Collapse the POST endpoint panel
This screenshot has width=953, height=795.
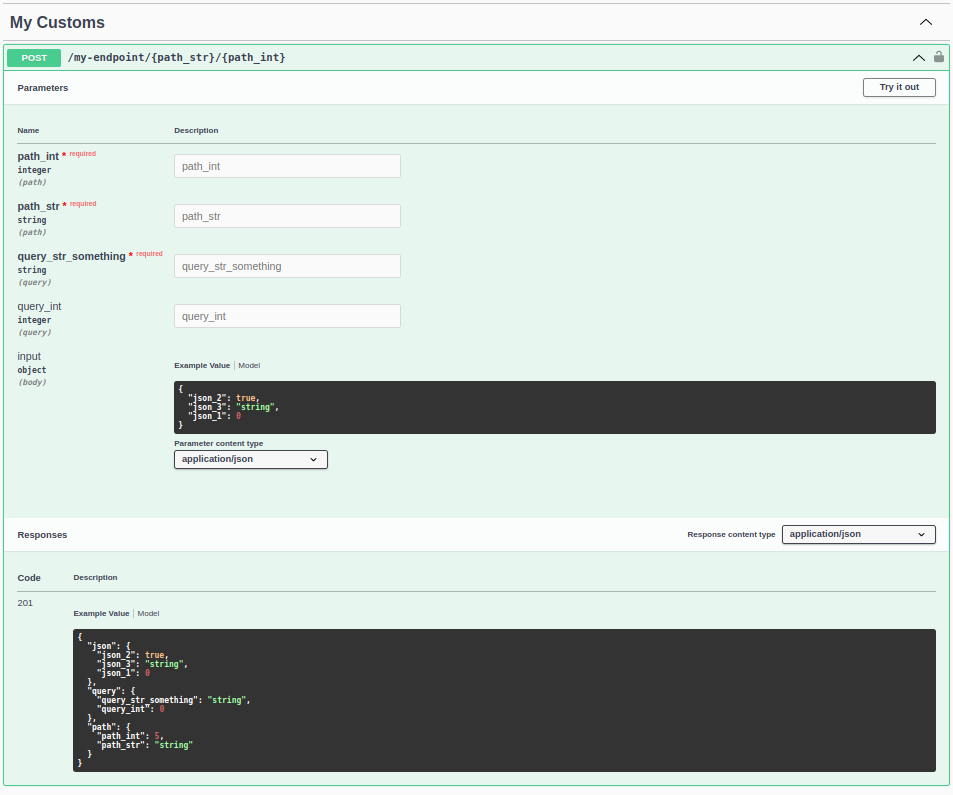click(x=918, y=58)
